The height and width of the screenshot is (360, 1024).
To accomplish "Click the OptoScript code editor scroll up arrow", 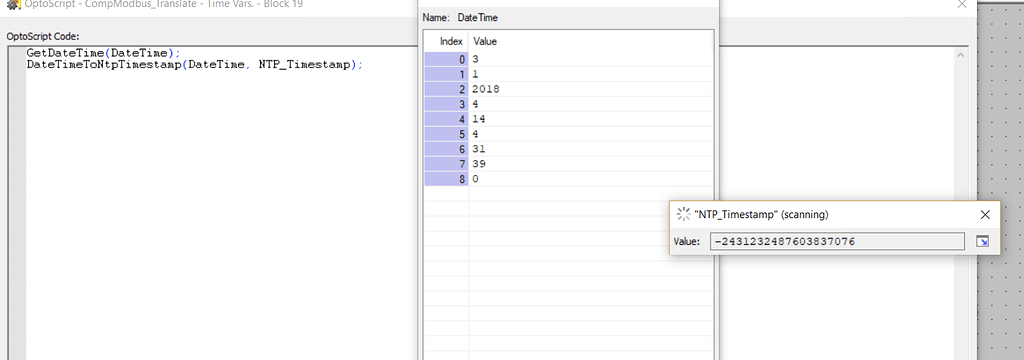I will tap(961, 55).
